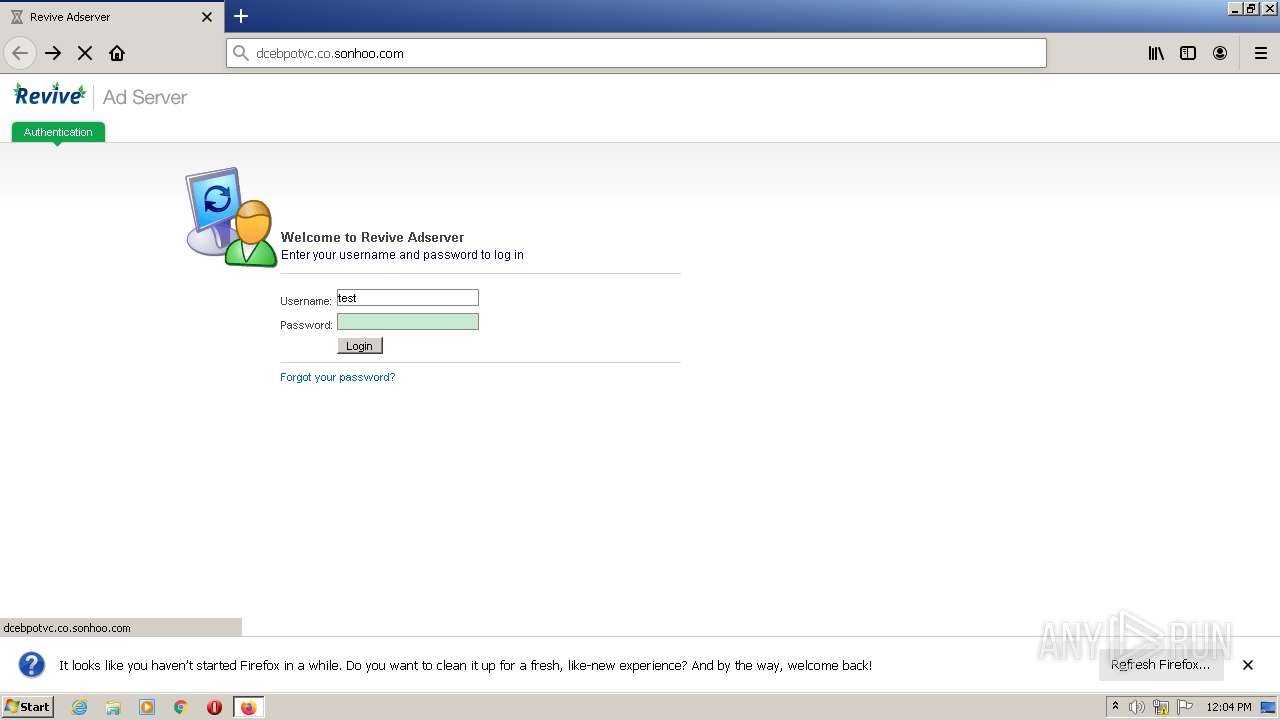Screen dimensions: 1280x720
Task: Open media player taskbar icon
Action: (147, 707)
